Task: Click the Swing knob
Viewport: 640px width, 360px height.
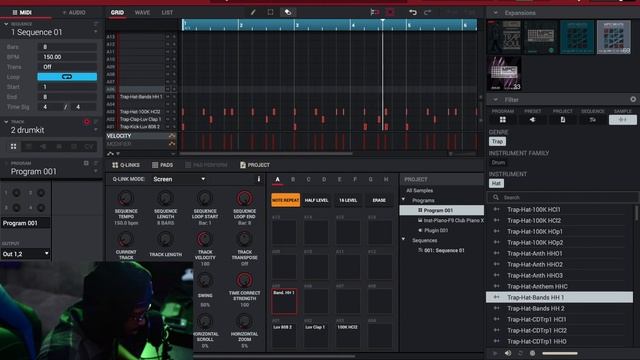Action: [204, 280]
